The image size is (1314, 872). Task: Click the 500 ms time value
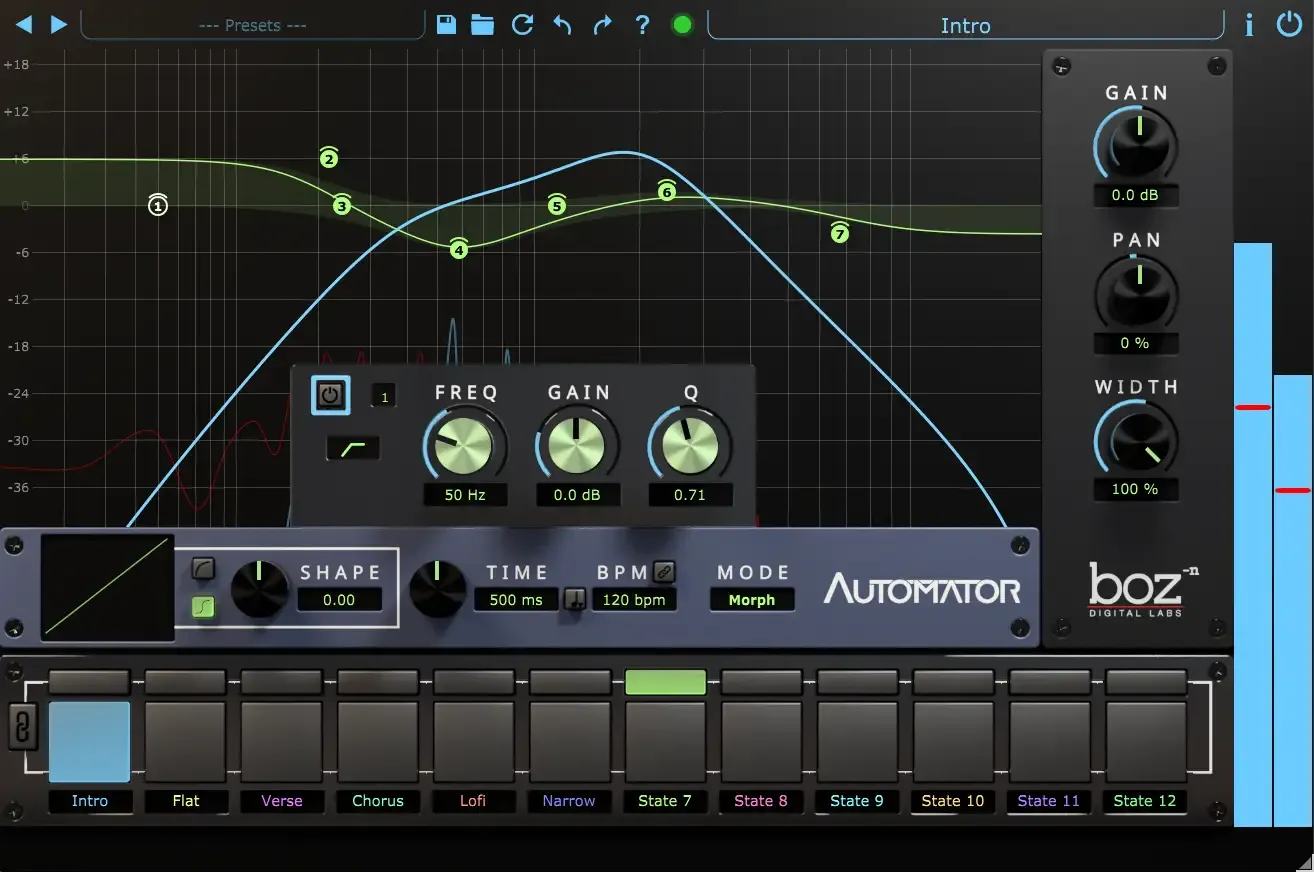pyautogui.click(x=516, y=600)
